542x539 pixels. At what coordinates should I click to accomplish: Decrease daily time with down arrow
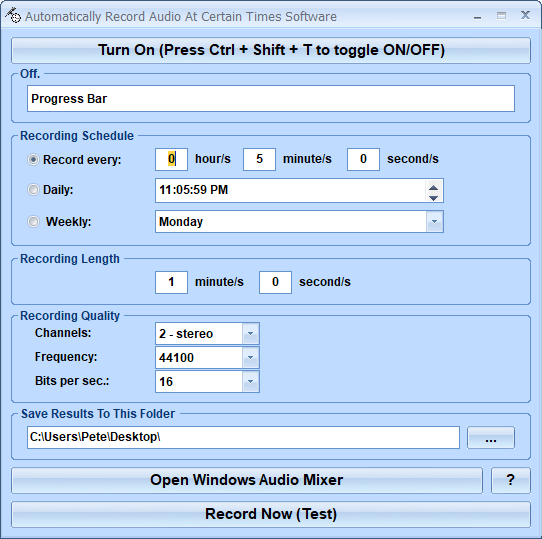pyautogui.click(x=433, y=198)
